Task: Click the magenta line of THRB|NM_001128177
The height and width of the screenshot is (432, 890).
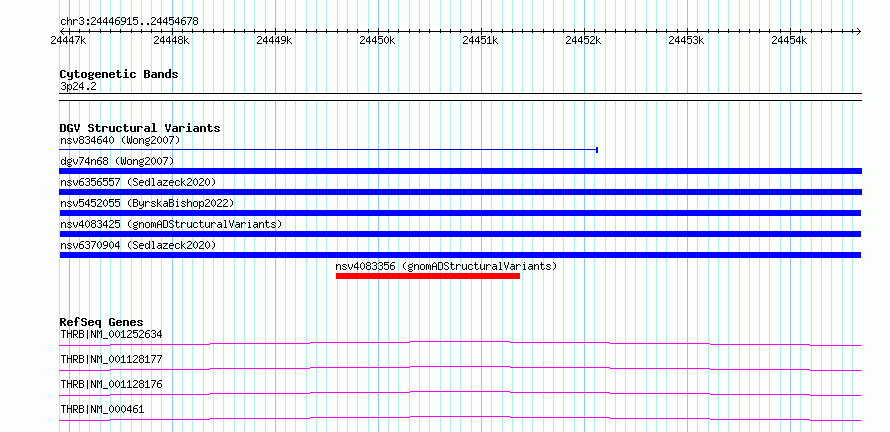Action: (x=460, y=368)
